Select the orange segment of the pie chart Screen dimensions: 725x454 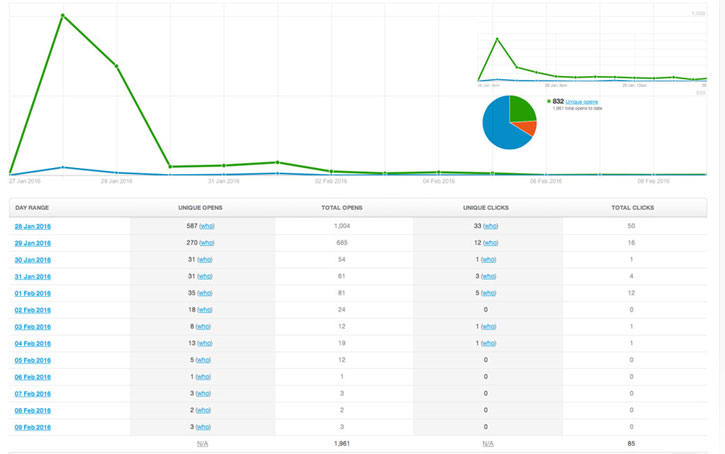pyautogui.click(x=527, y=127)
